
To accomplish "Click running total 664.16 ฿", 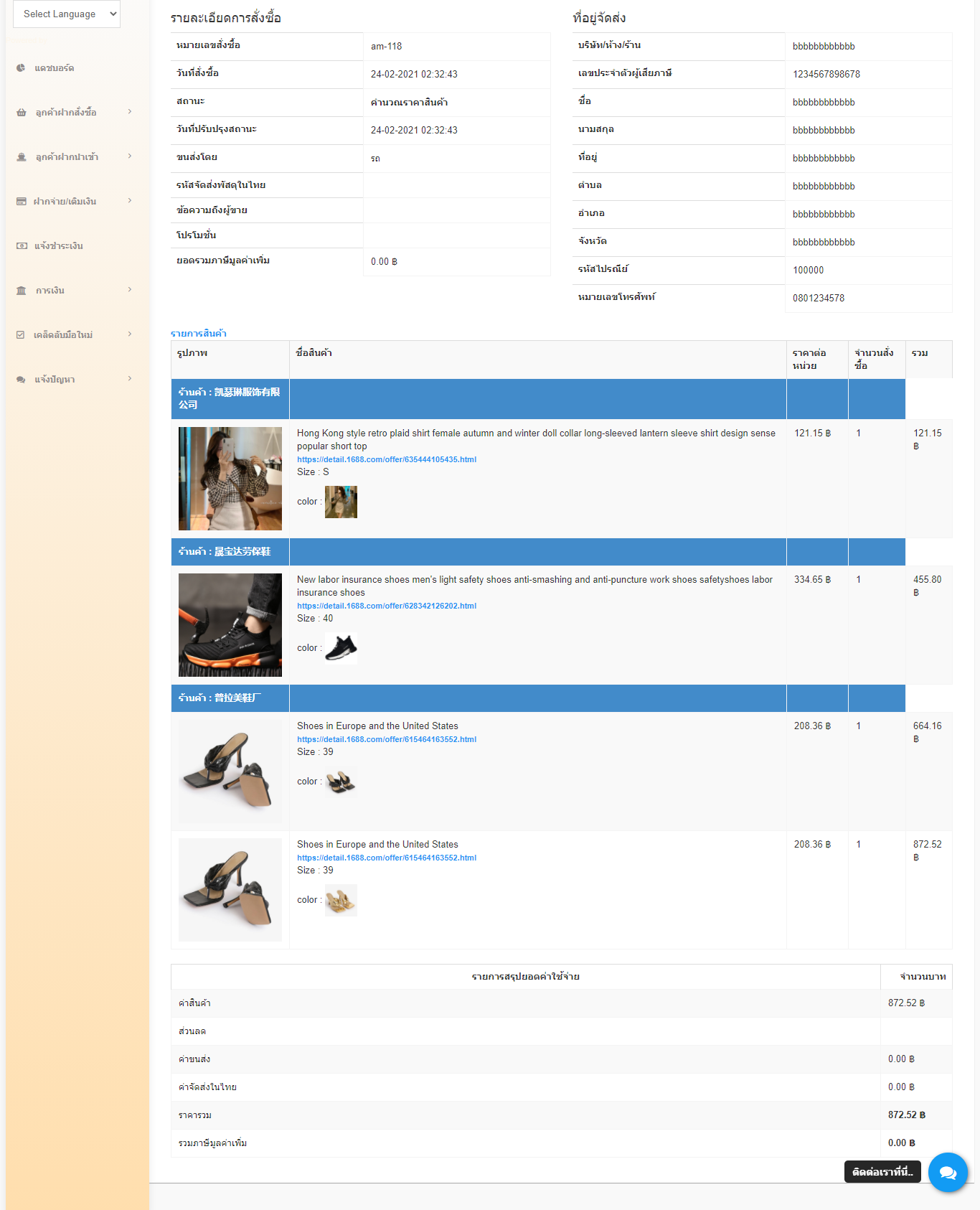I will (x=928, y=732).
